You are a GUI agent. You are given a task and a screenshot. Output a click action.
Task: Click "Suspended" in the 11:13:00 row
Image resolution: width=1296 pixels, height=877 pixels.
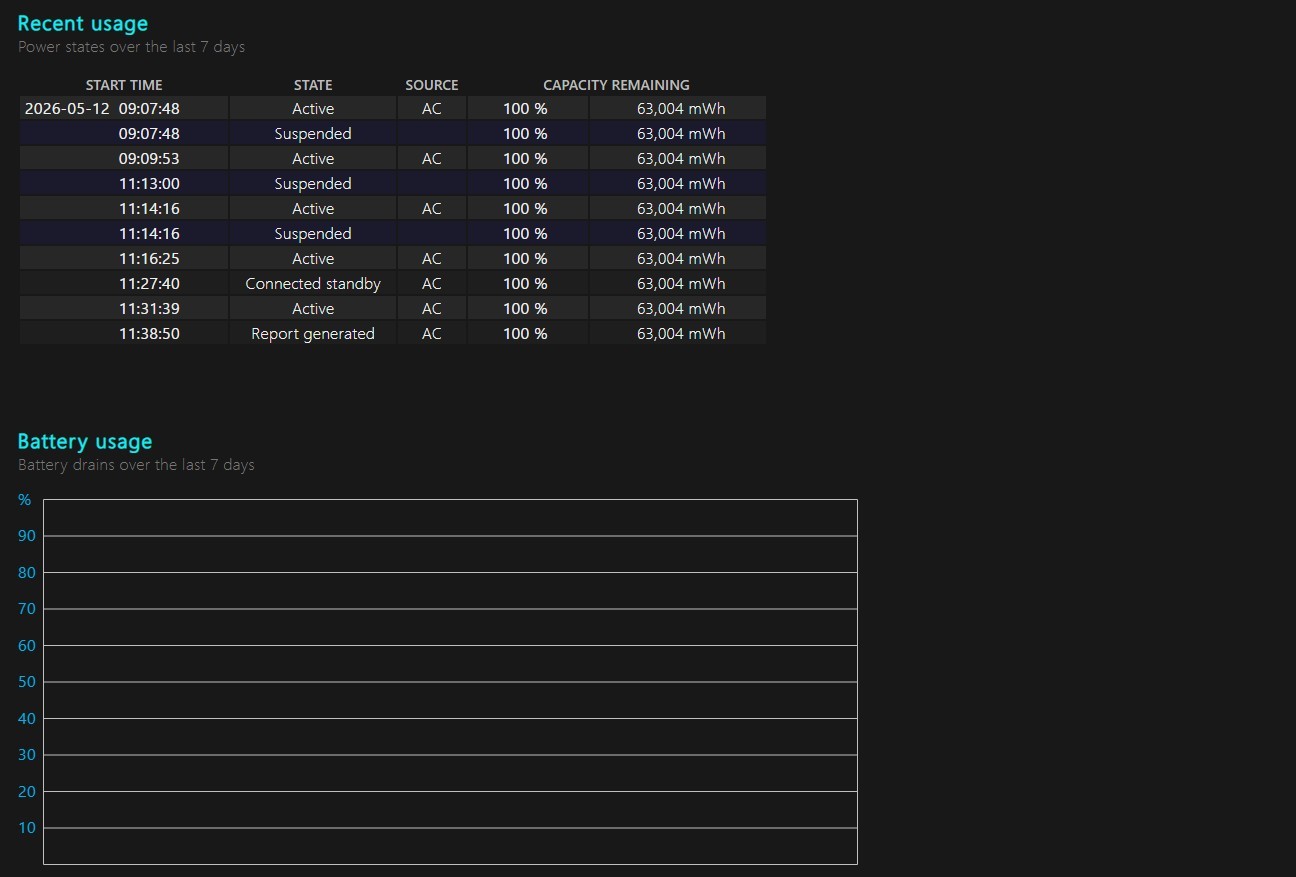click(x=313, y=184)
